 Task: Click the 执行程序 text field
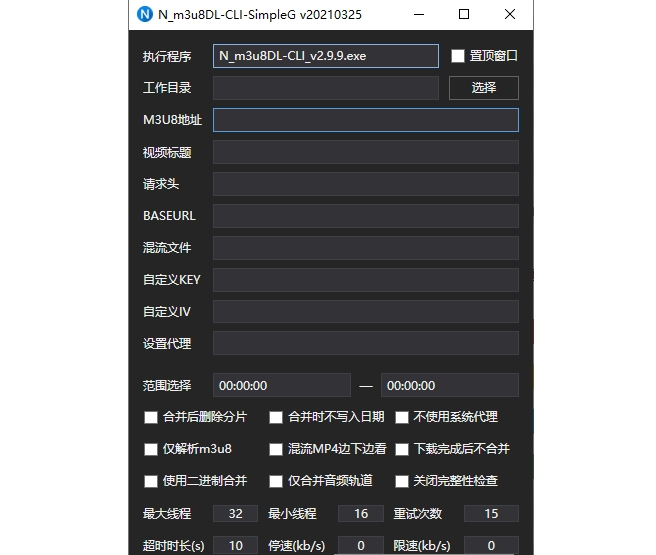326,56
